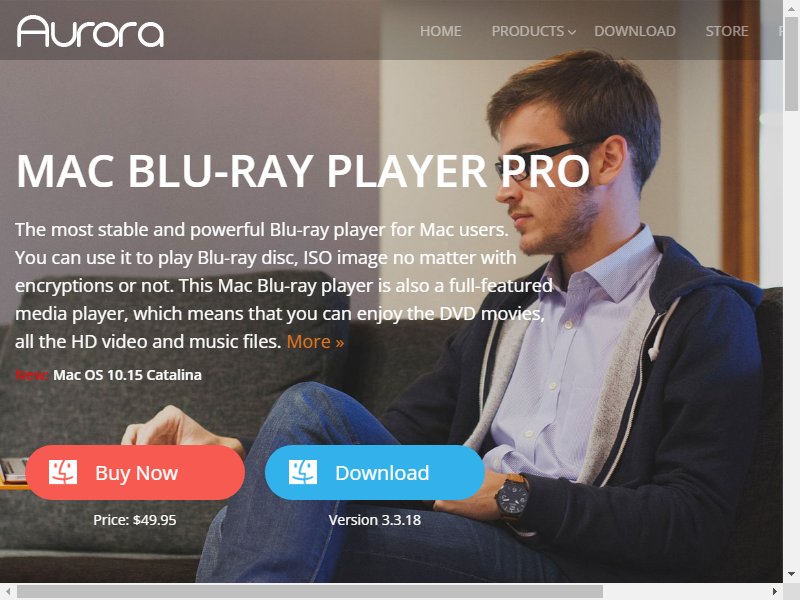
Task: Click the vertical scrollbar down arrow
Action: point(791,574)
